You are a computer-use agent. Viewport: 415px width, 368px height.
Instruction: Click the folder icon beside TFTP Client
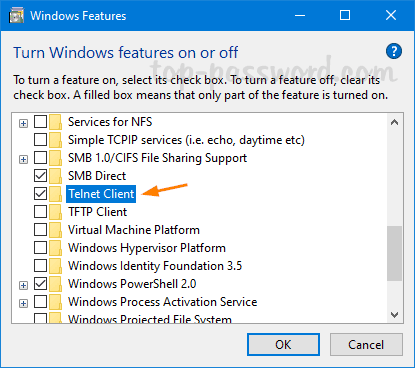(55, 212)
